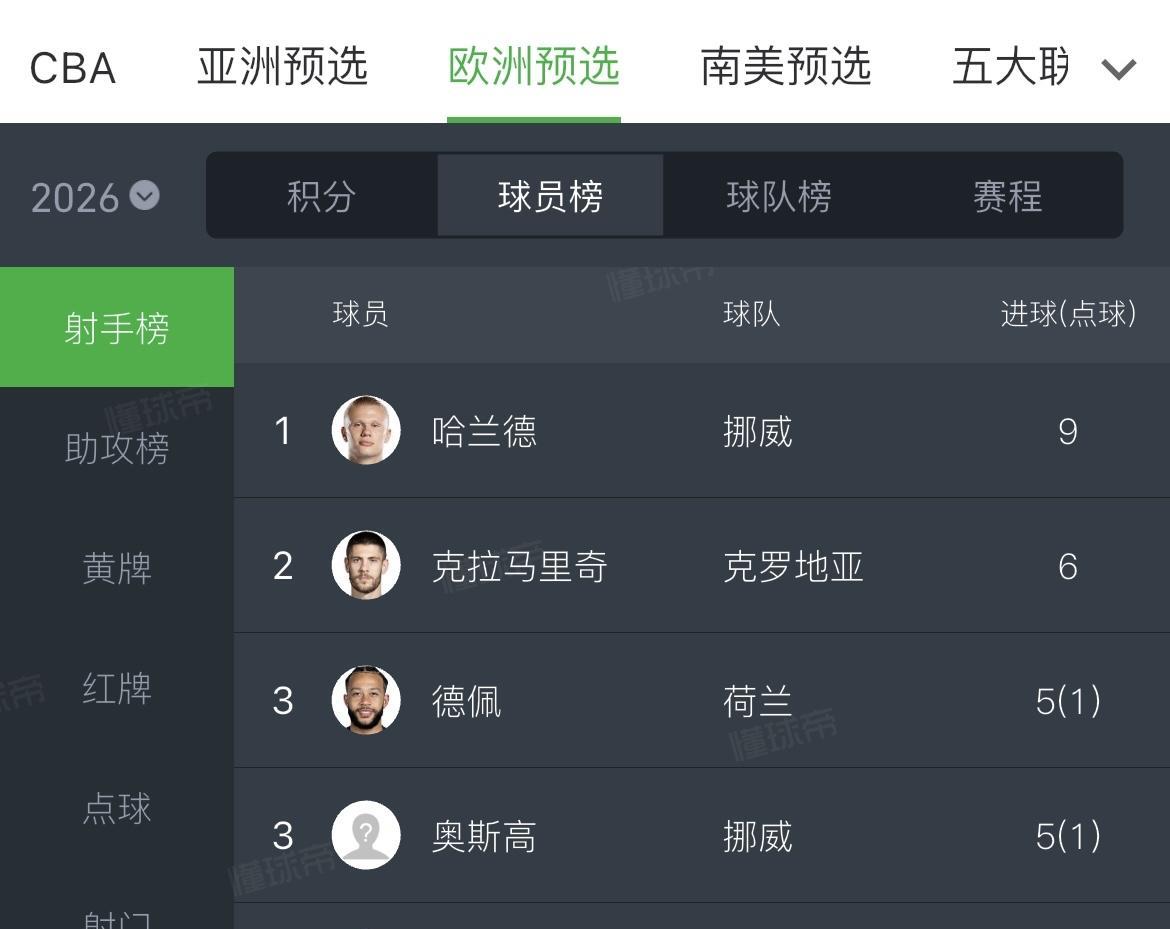Switch to the 亚洲预选 tab
This screenshot has height=929, width=1170.
[283, 67]
